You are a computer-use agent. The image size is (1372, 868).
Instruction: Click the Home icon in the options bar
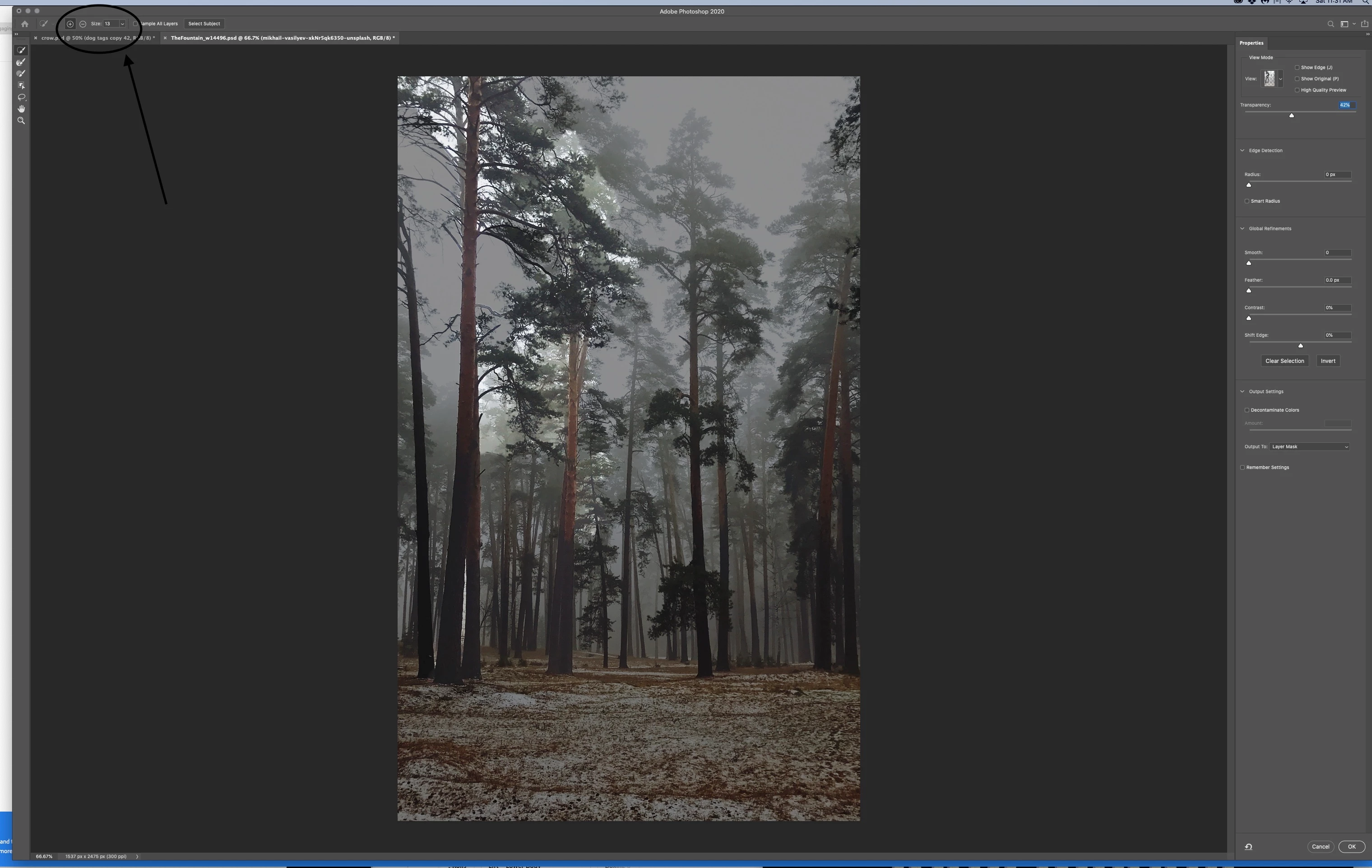tap(24, 24)
